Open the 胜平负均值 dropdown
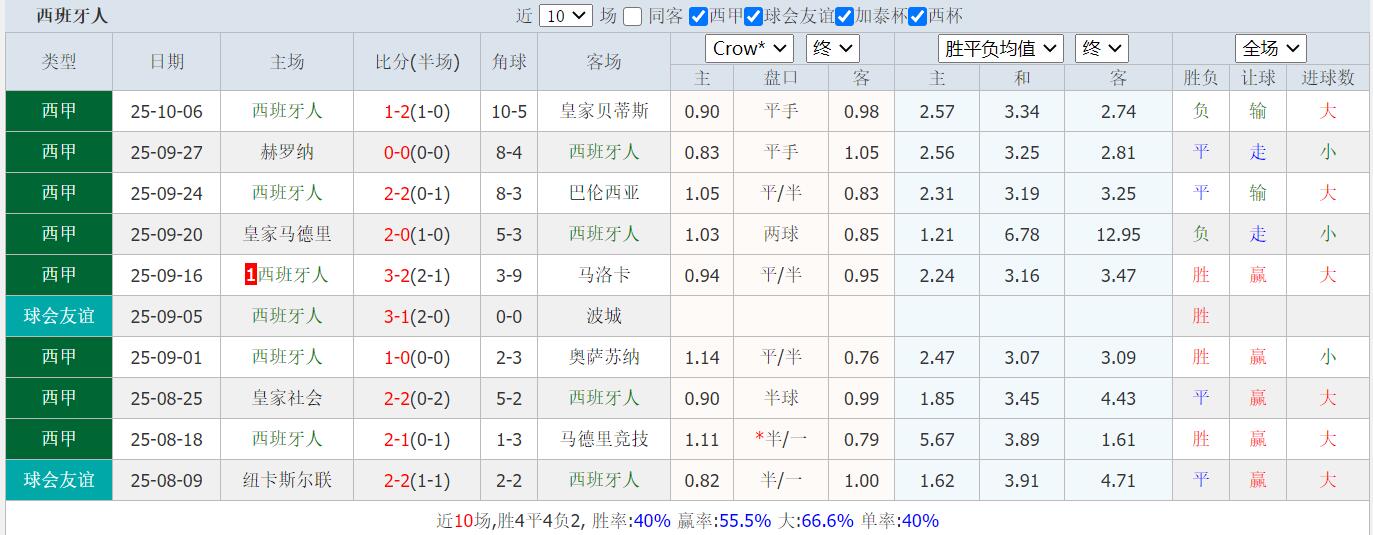The image size is (1373, 535). pyautogui.click(x=1000, y=48)
